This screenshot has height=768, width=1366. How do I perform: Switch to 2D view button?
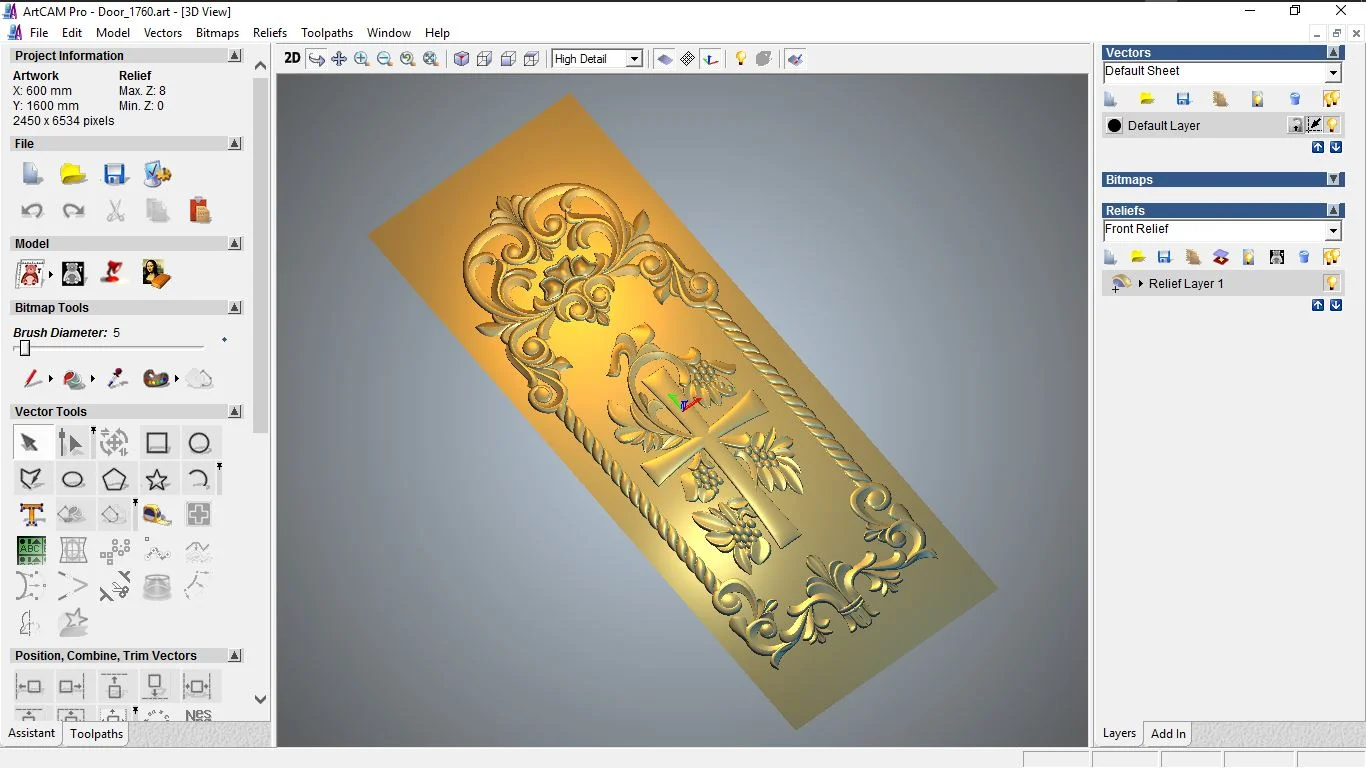click(x=292, y=58)
